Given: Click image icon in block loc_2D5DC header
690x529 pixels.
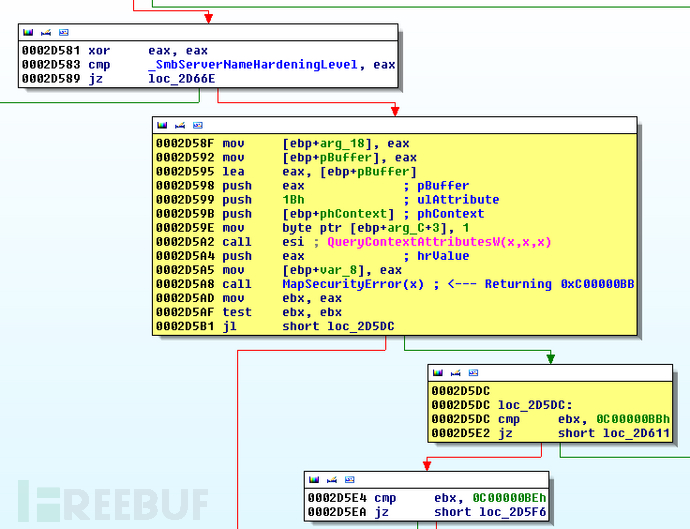Looking at the screenshot, I should [x=473, y=373].
